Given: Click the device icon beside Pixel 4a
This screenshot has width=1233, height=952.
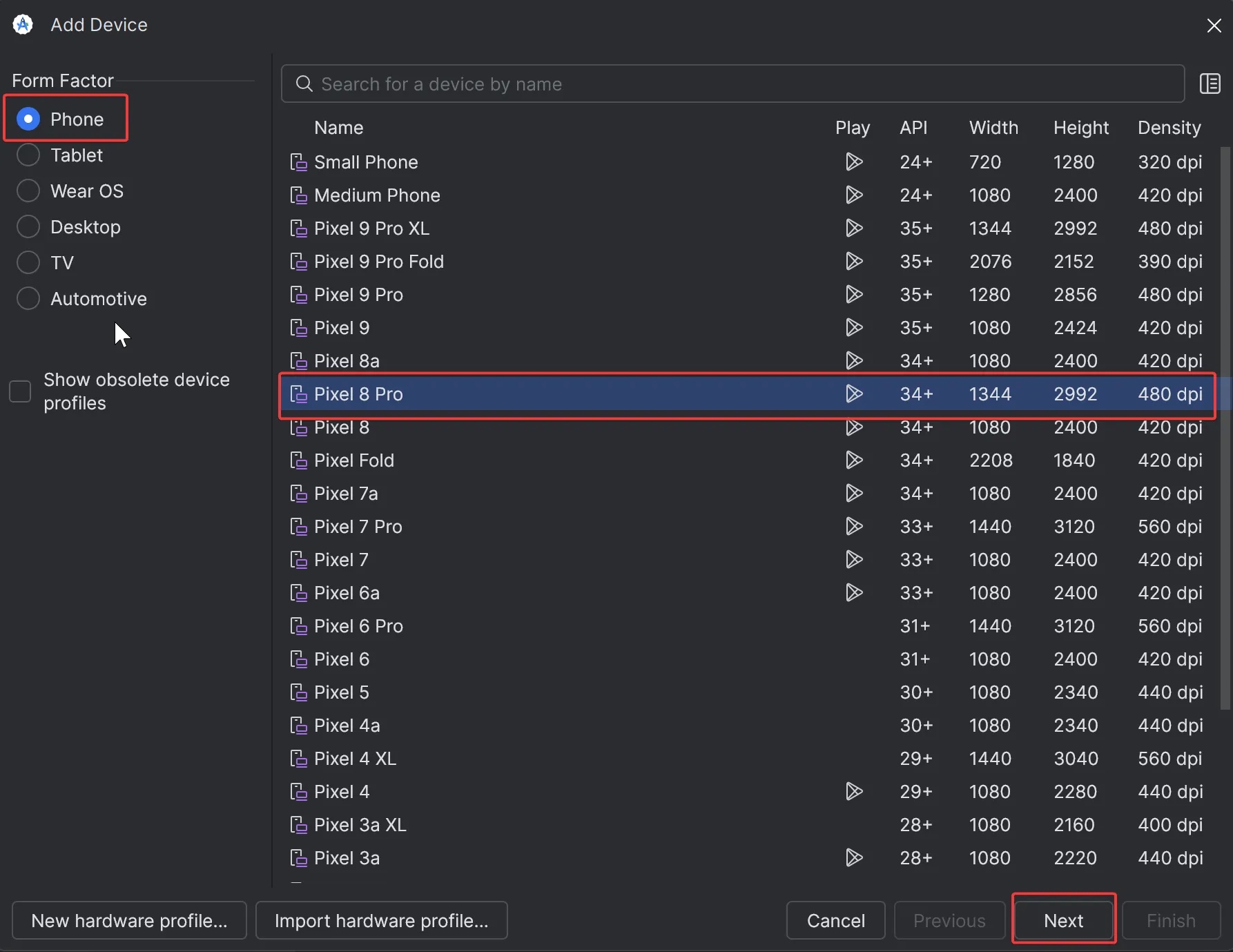Looking at the screenshot, I should [298, 726].
